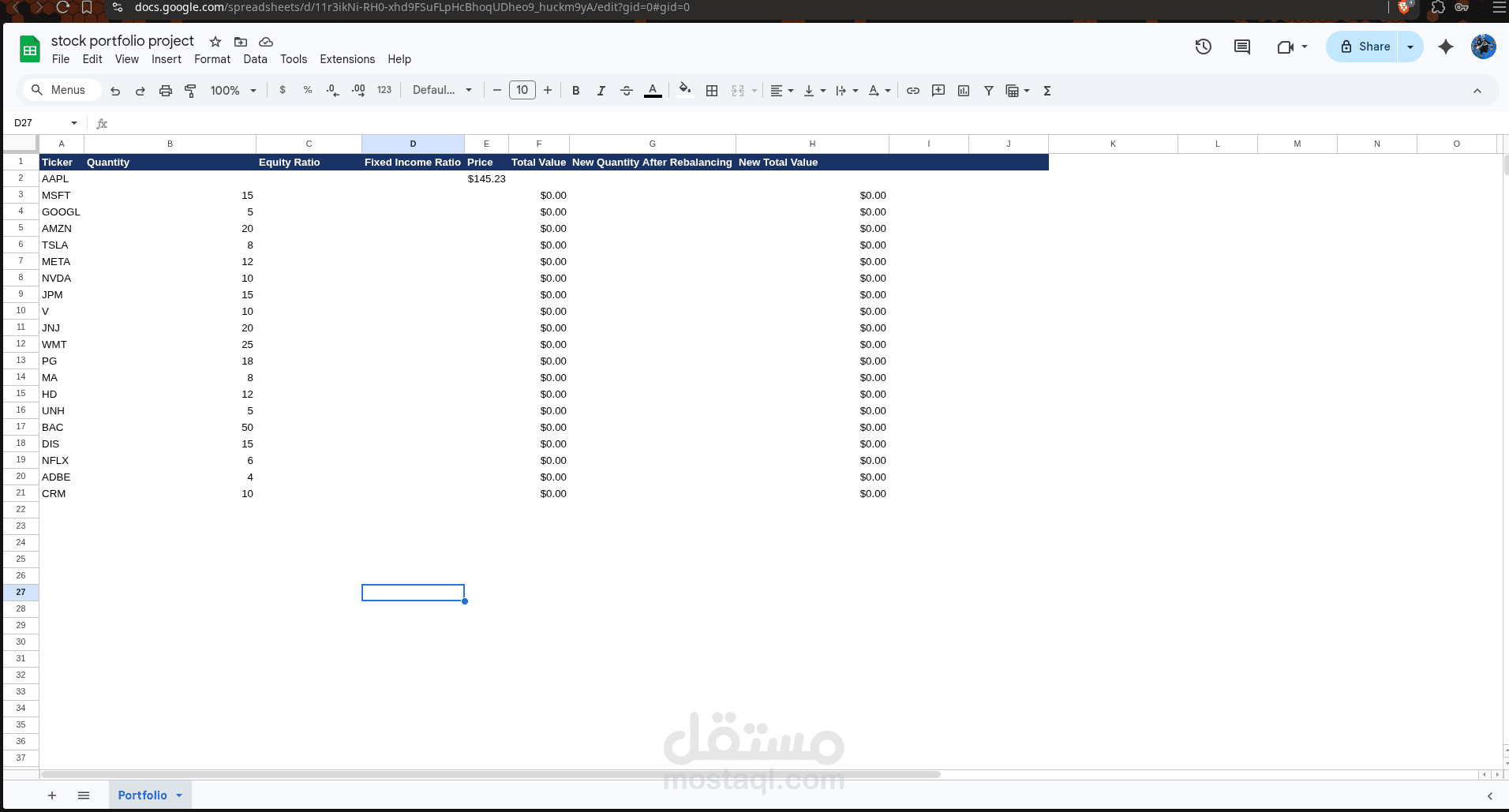Increase decimal places

(x=358, y=91)
